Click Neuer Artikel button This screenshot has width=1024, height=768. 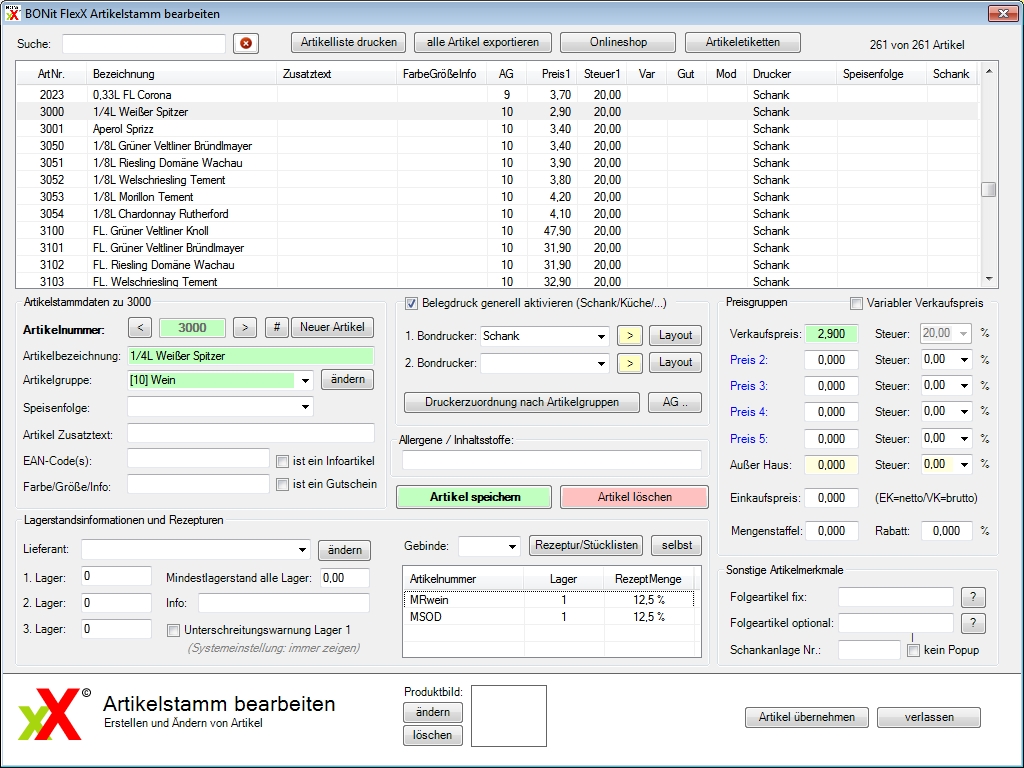click(x=332, y=327)
